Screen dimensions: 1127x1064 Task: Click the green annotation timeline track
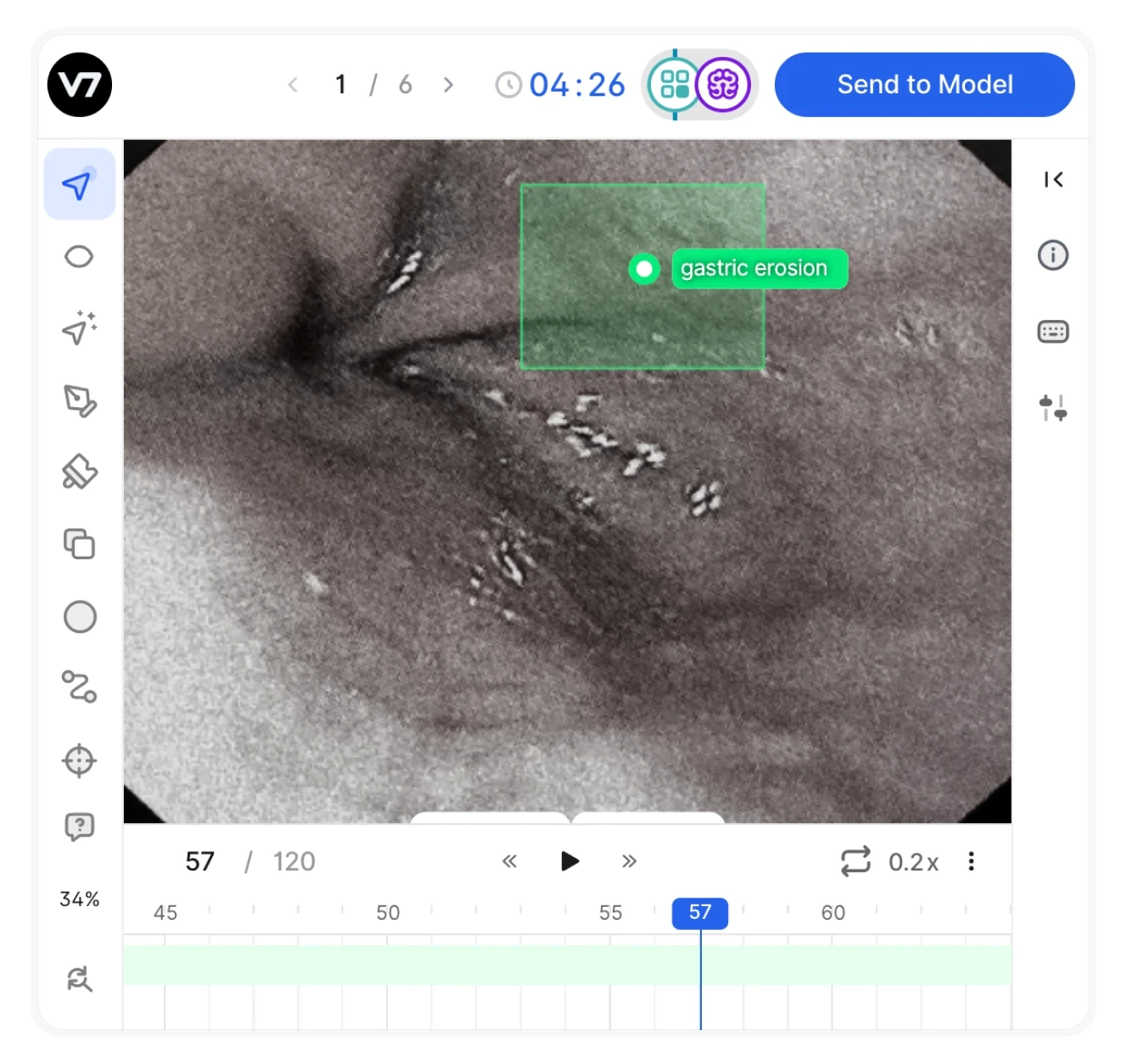[x=567, y=966]
